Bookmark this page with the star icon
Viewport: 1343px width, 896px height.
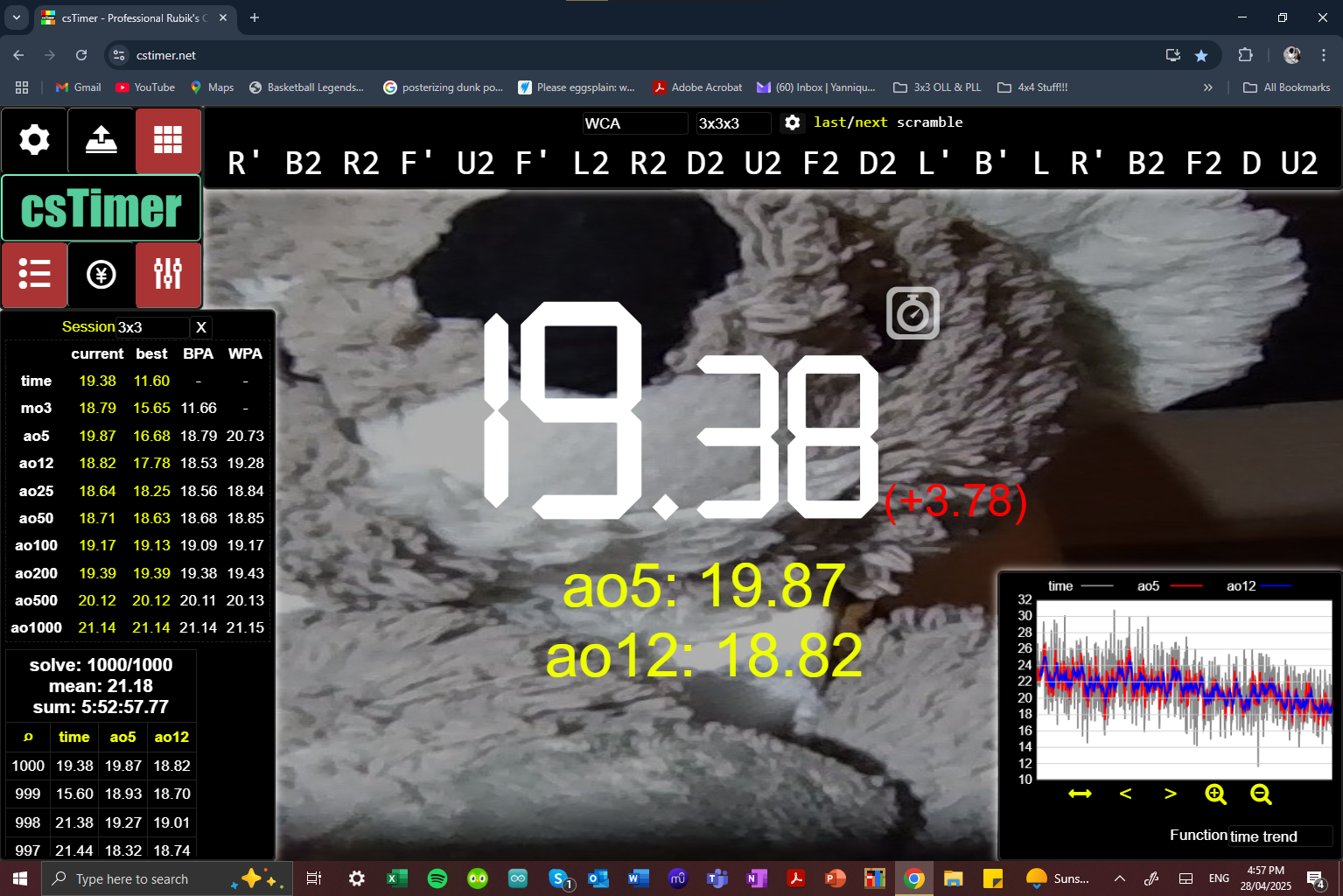coord(1201,55)
